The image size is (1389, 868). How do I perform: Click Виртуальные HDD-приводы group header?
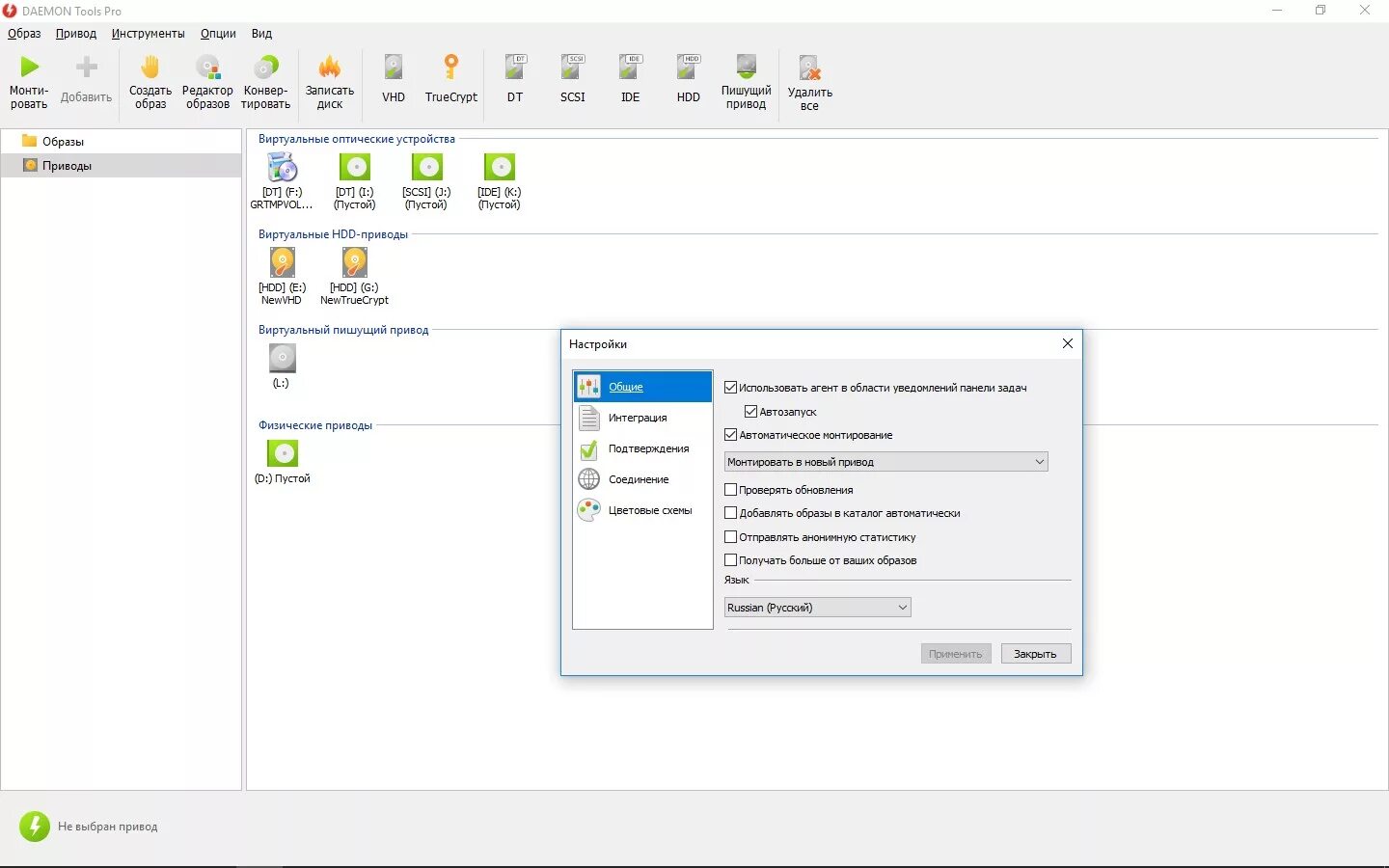tap(333, 234)
